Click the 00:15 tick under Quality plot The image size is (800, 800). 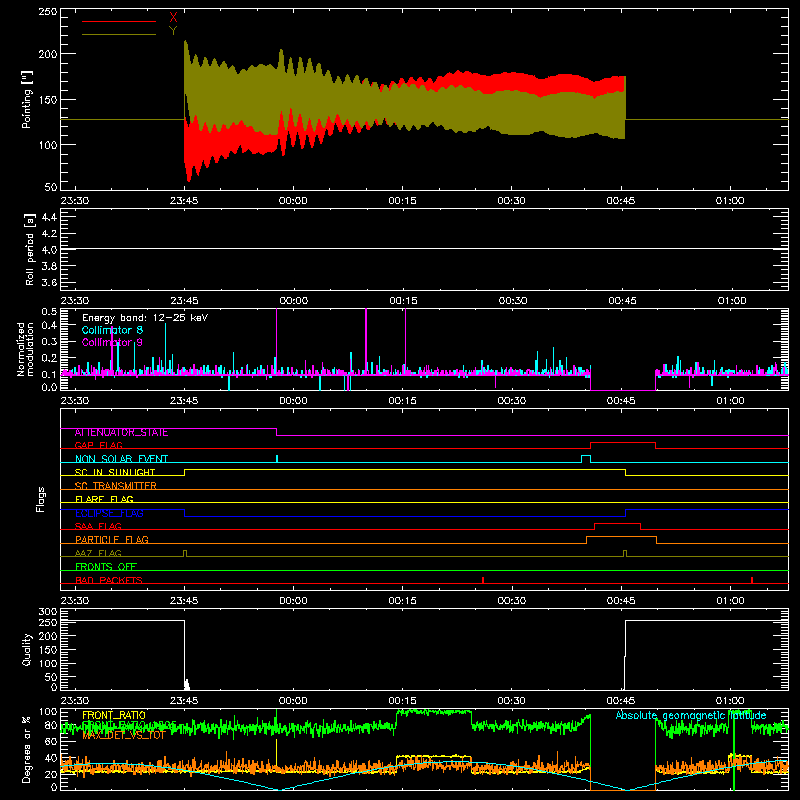click(403, 701)
